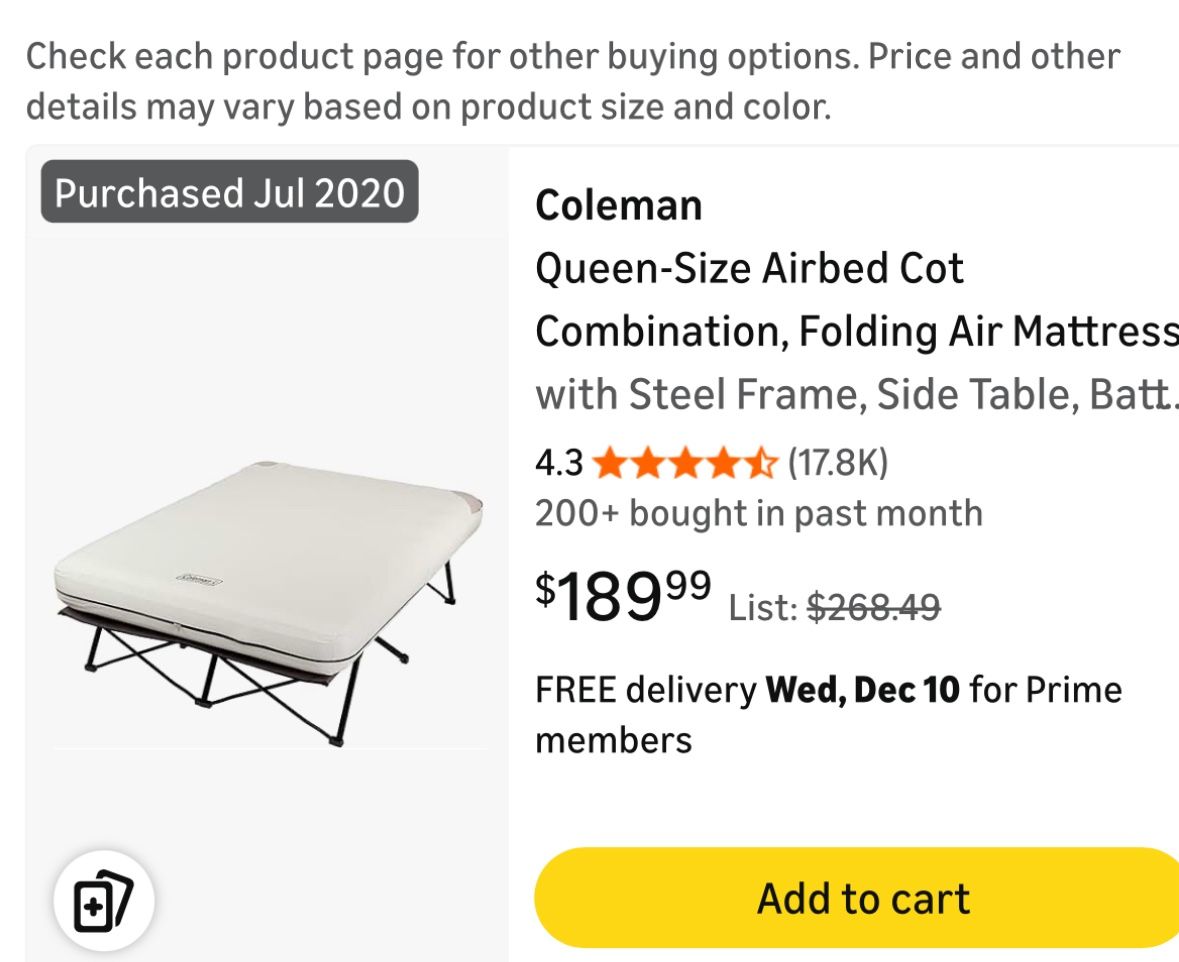Image resolution: width=1179 pixels, height=962 pixels.
Task: Click the $189.99 price
Action: (620, 593)
